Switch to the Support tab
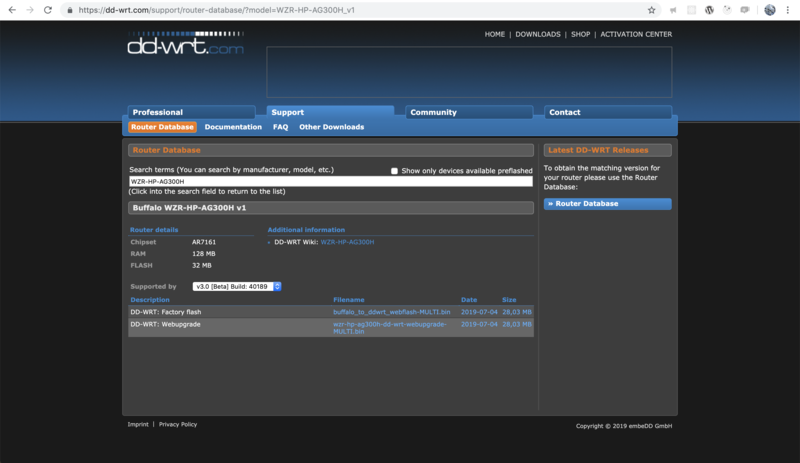Image resolution: width=800 pixels, height=463 pixels. click(x=330, y=112)
